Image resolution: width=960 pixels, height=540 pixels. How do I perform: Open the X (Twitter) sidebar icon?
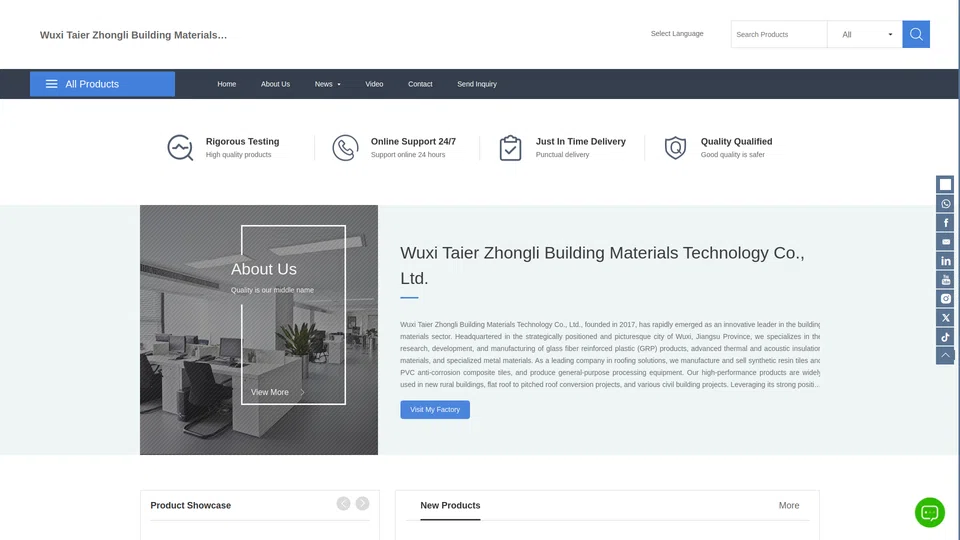coord(945,318)
